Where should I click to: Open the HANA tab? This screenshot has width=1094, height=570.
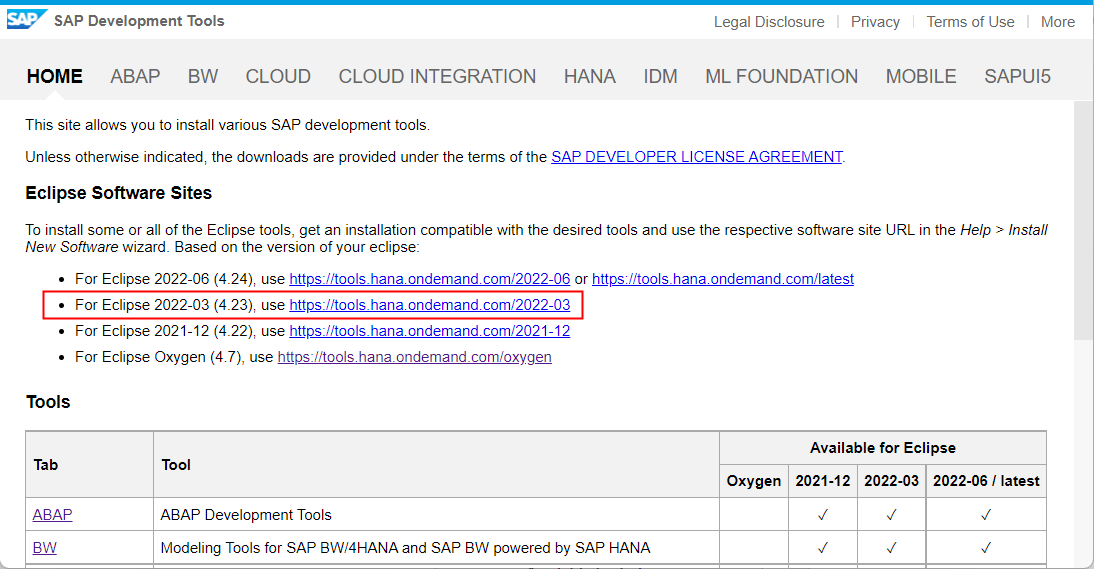590,76
